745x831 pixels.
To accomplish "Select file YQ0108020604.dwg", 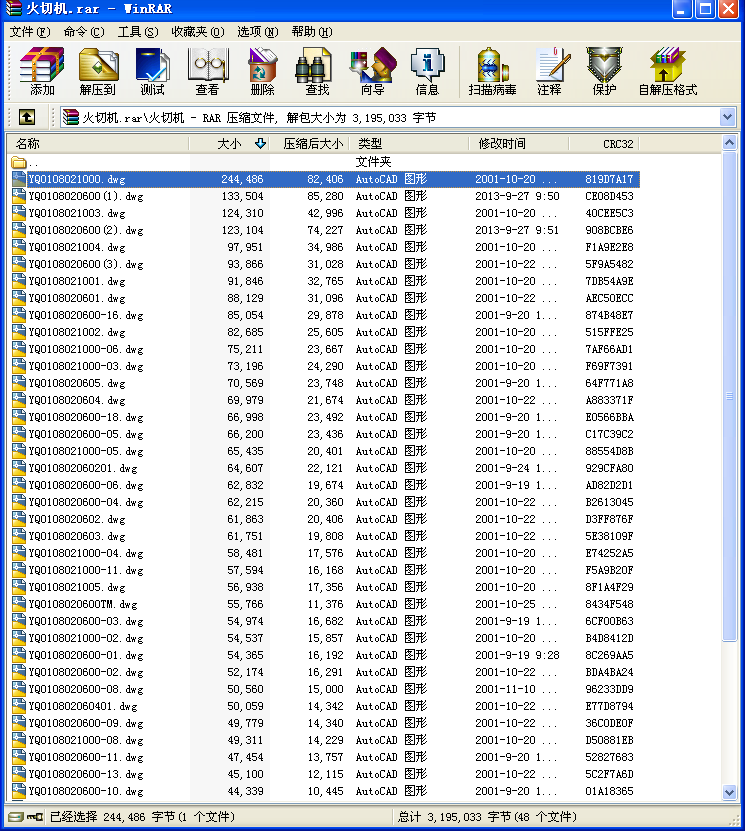I will click(x=325, y=400).
